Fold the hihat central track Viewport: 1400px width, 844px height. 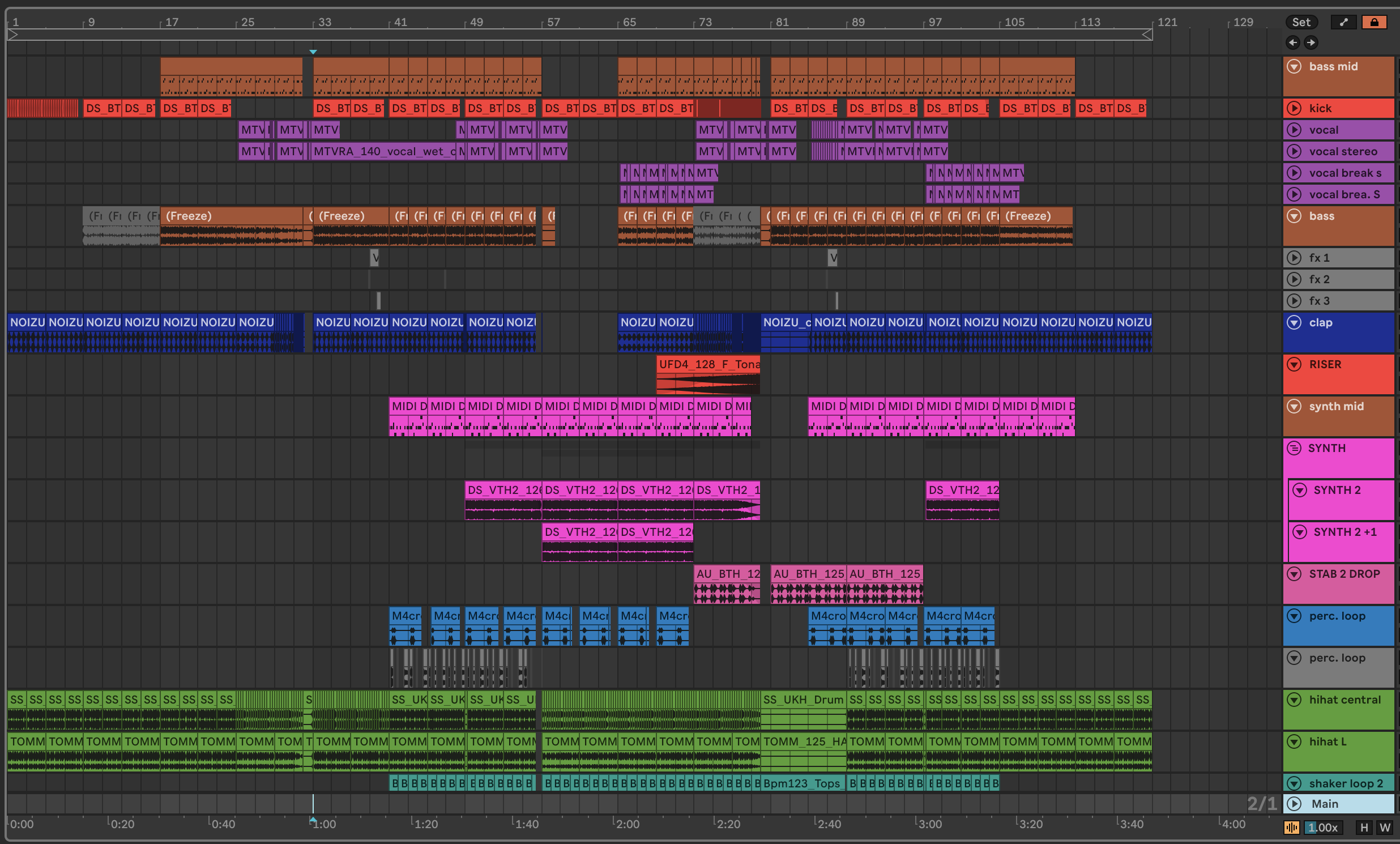1294,700
